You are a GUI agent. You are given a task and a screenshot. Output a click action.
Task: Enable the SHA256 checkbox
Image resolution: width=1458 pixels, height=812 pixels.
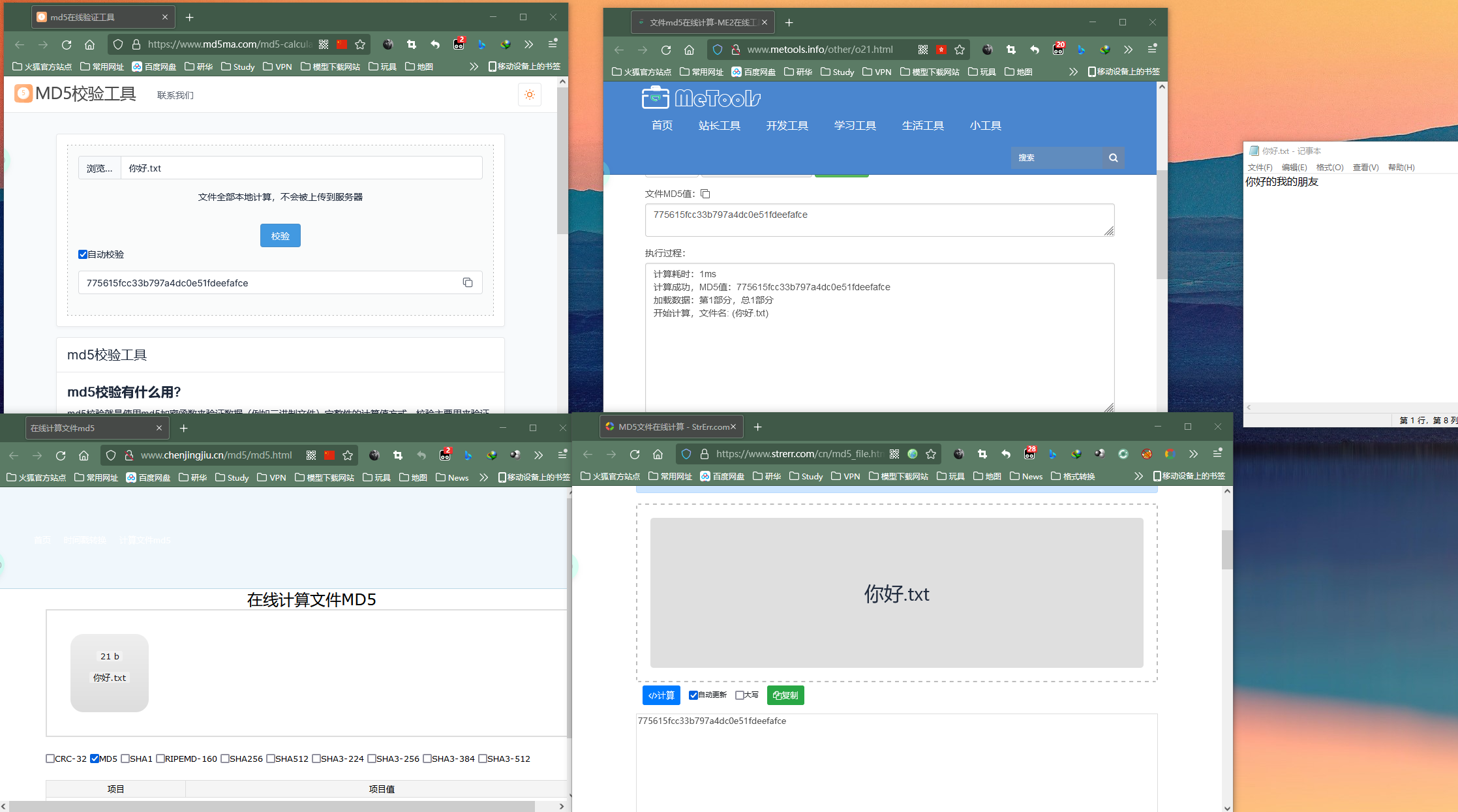pyautogui.click(x=225, y=759)
